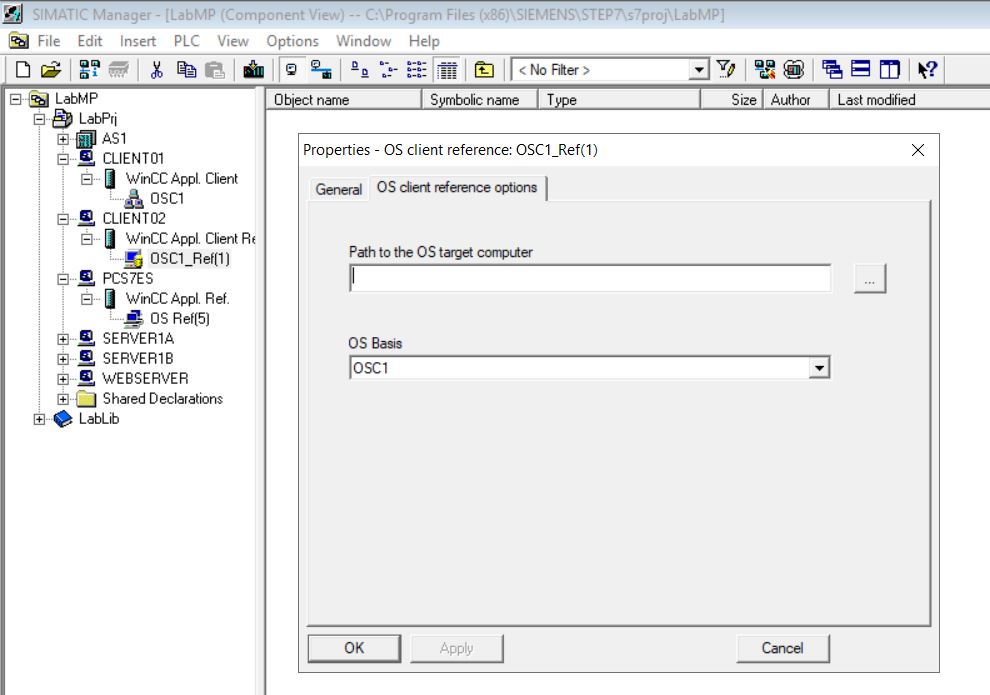Viewport: 990px width, 695px height.
Task: Expand the Shared Declarations folder
Action: [x=63, y=399]
